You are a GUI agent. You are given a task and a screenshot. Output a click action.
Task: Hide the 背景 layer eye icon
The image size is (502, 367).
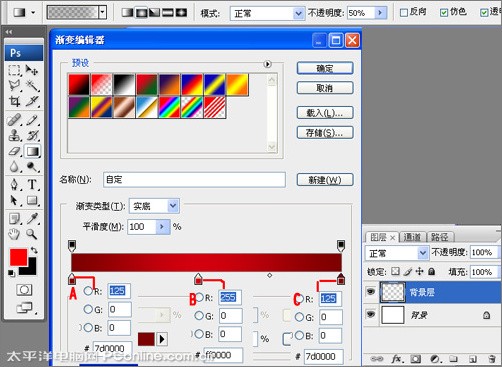370,314
